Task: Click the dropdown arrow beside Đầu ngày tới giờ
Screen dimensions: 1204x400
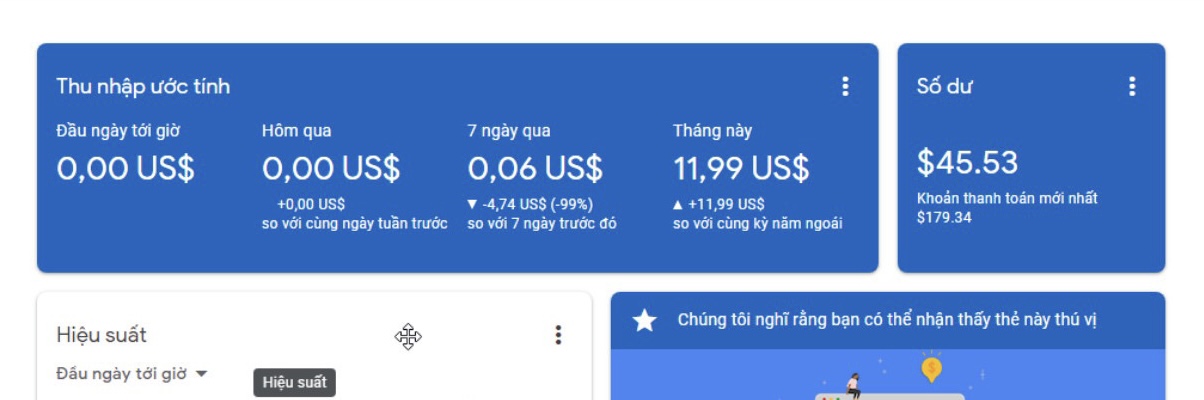Action: 201,373
